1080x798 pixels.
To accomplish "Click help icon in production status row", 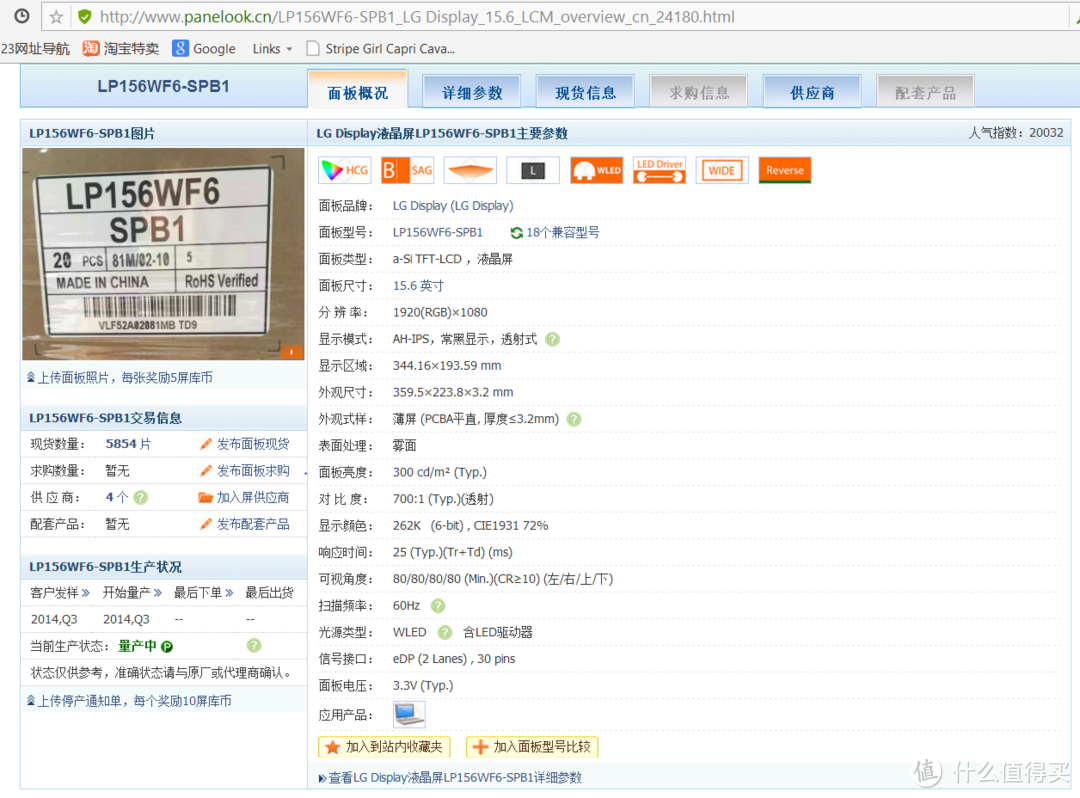I will 254,645.
